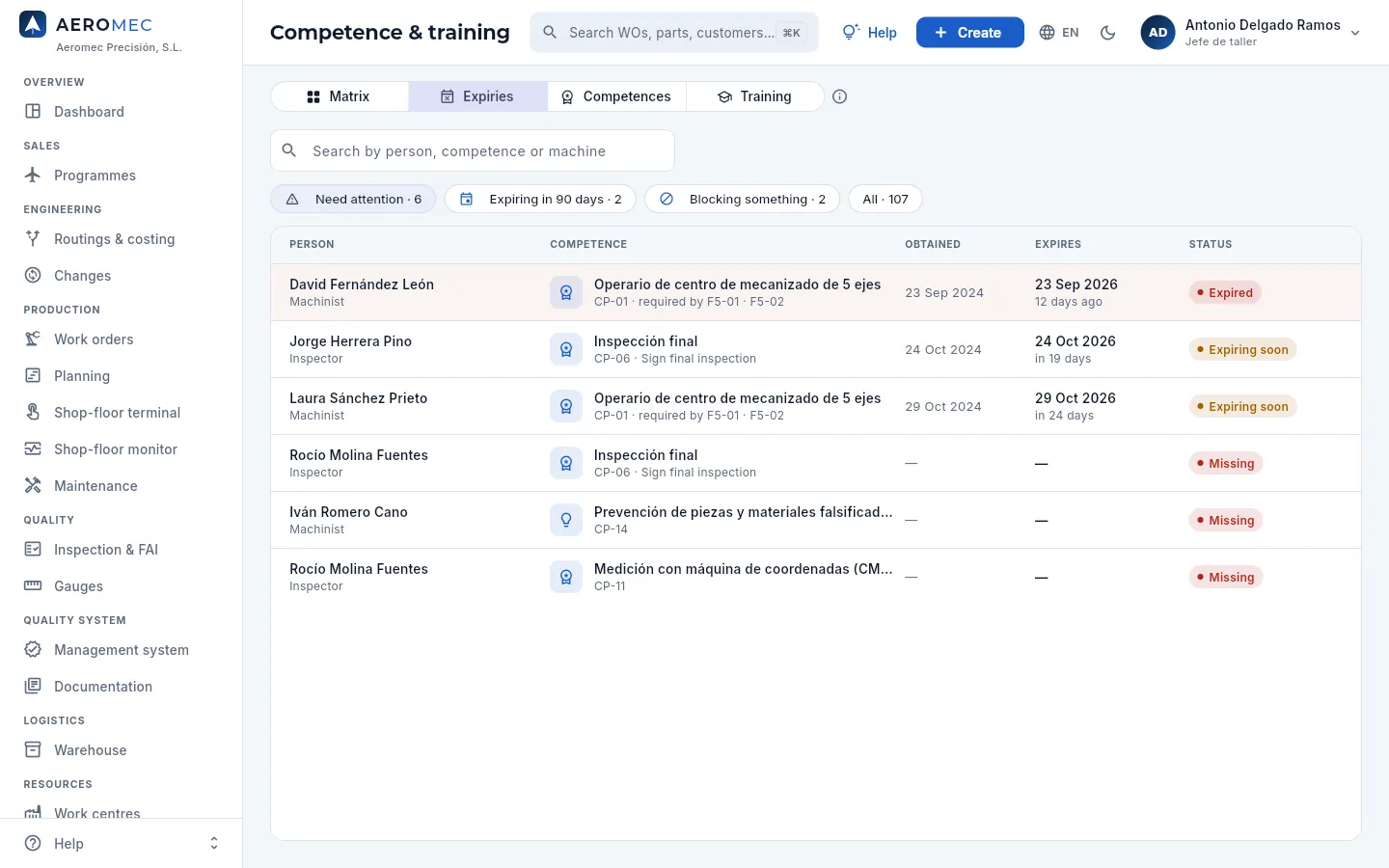Click the Aeromec logo icon
Image resolution: width=1389 pixels, height=868 pixels.
point(33,25)
